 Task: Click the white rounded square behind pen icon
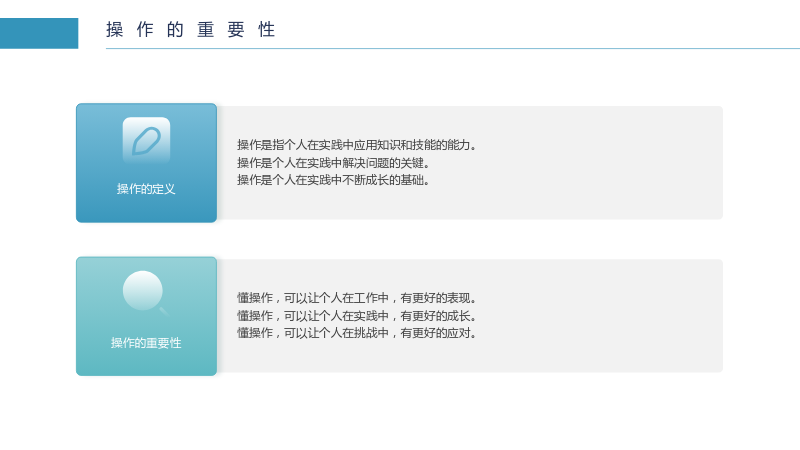(x=146, y=141)
